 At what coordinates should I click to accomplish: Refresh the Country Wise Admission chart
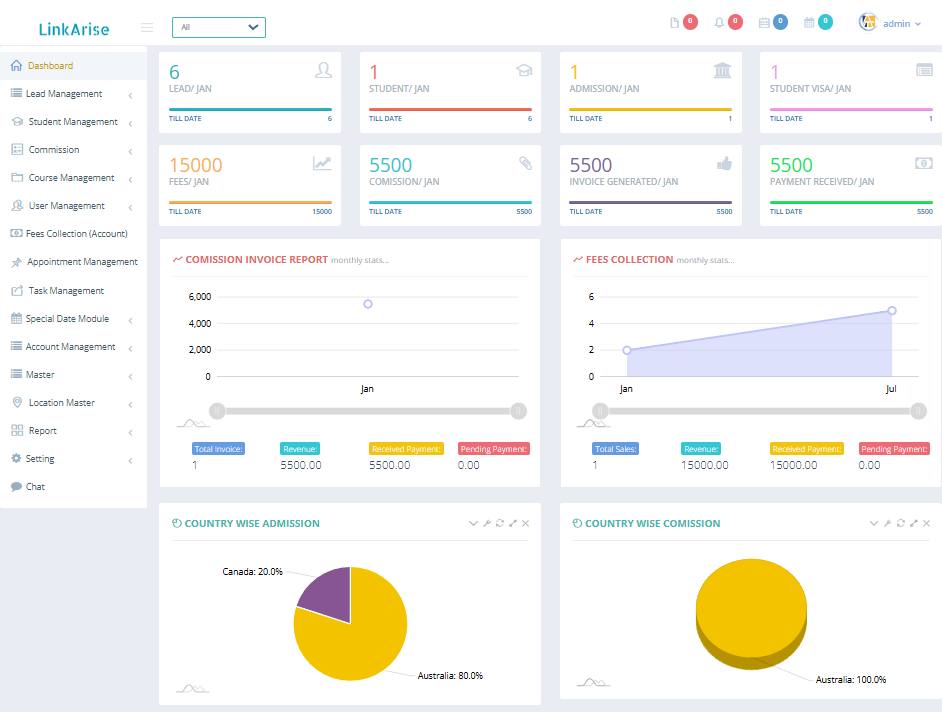pos(500,523)
